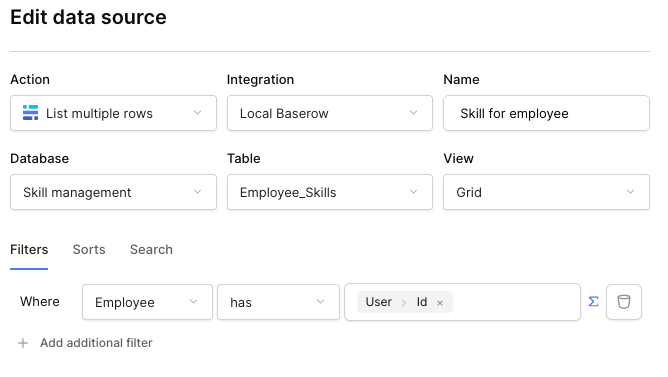This screenshot has width=668, height=377.
Task: Open the Integration dropdown showing Local Baserow
Action: [330, 113]
